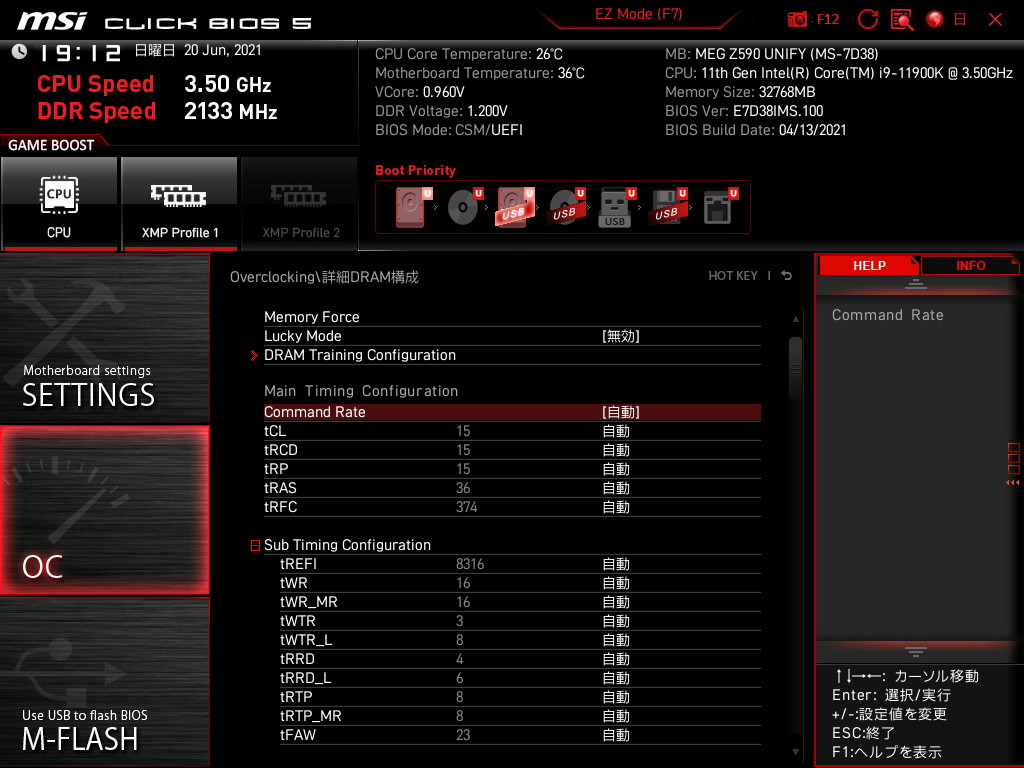Click the HOT KEY label
Viewport: 1024px width, 768px height.
point(733,276)
